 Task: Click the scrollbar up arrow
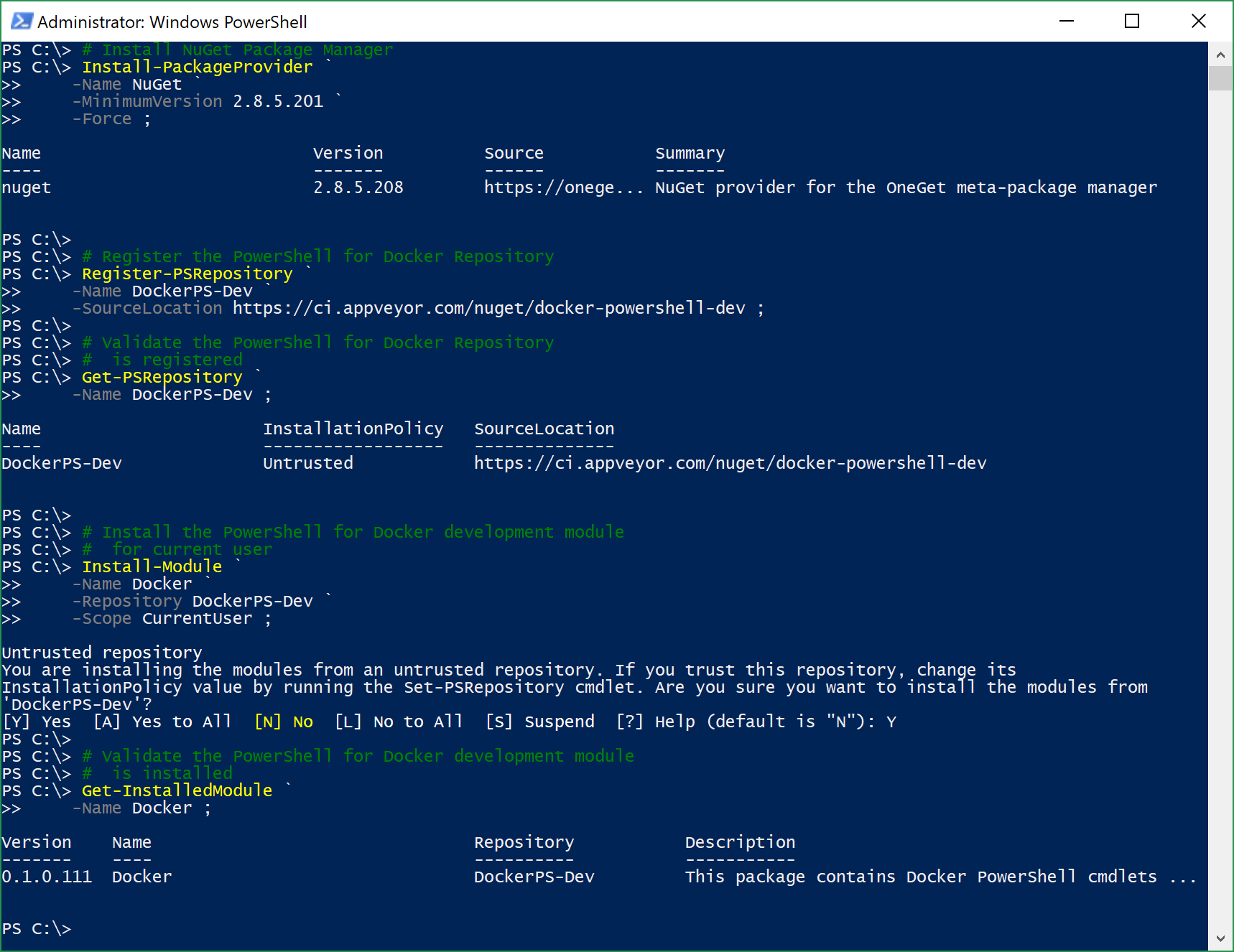point(1220,54)
